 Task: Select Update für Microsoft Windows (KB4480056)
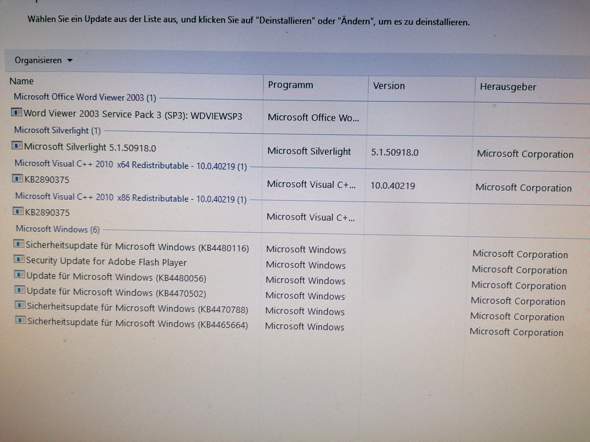pyautogui.click(x=116, y=277)
